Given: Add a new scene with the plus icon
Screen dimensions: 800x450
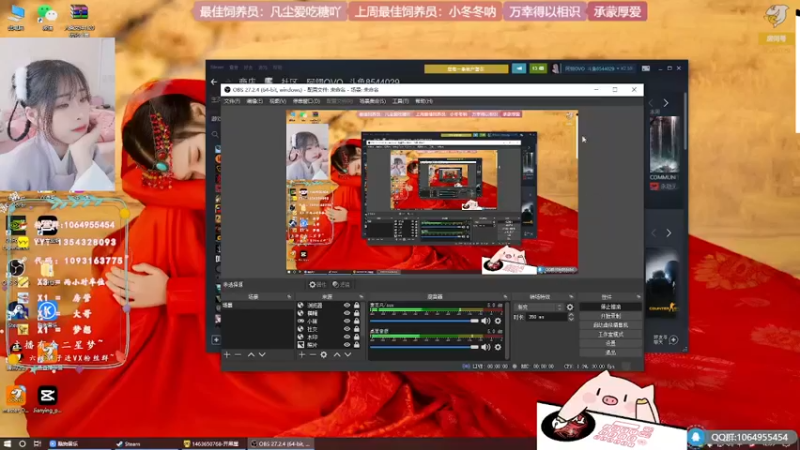Looking at the screenshot, I should click(227, 355).
